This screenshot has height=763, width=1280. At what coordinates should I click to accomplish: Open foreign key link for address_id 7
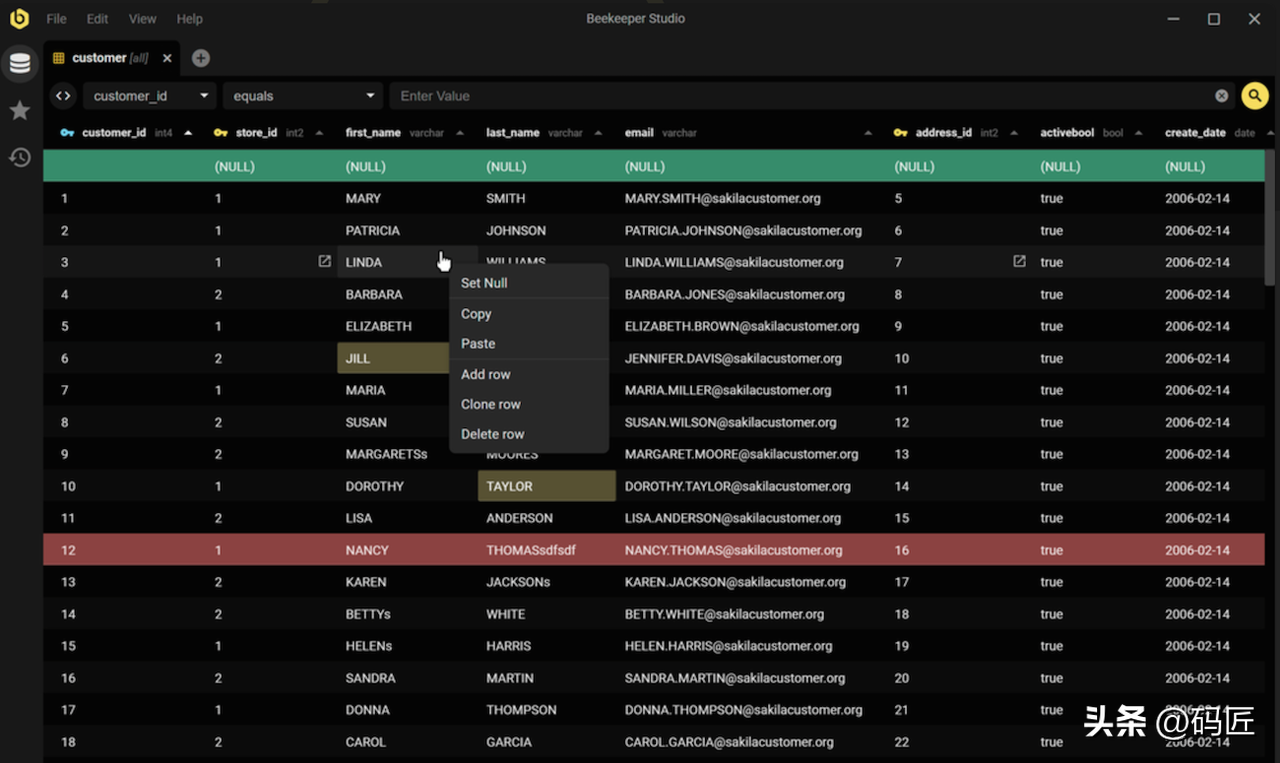click(x=1019, y=261)
